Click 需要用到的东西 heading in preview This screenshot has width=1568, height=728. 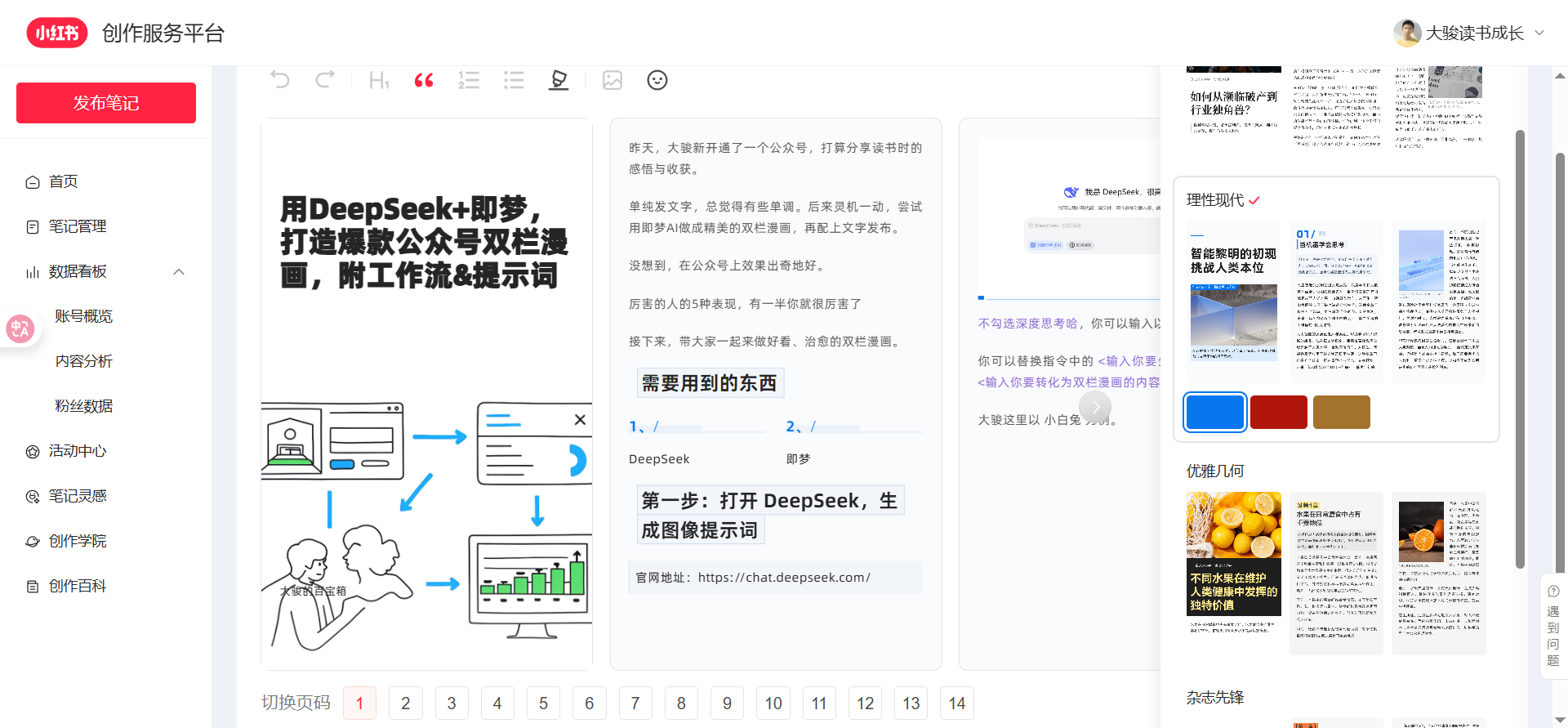[709, 383]
